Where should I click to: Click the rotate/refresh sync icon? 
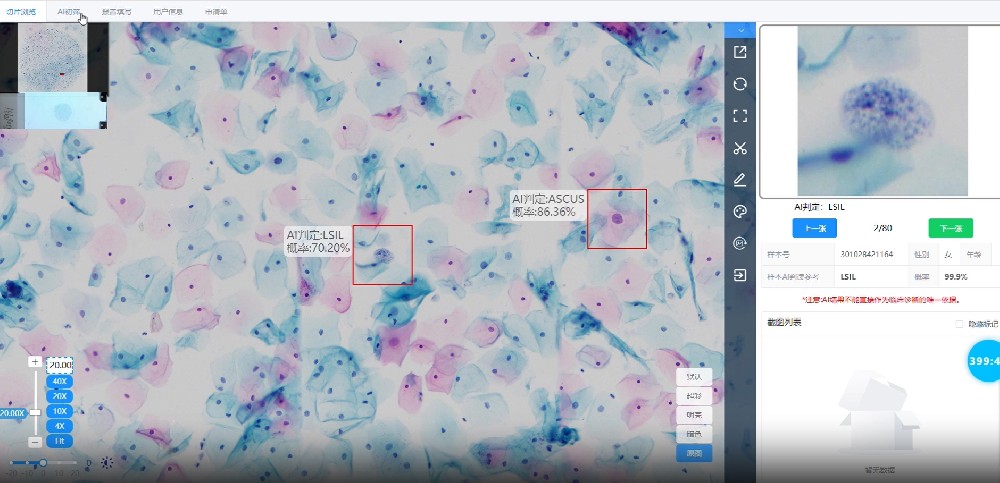click(x=740, y=84)
